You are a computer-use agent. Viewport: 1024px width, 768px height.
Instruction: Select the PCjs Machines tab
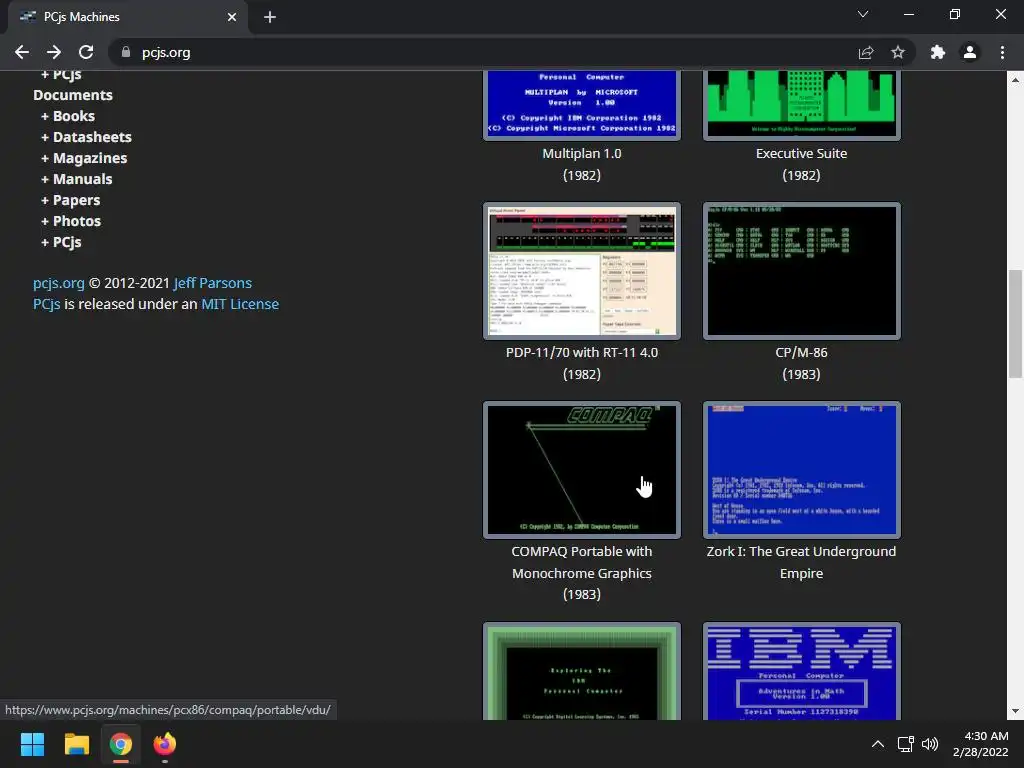(x=127, y=17)
